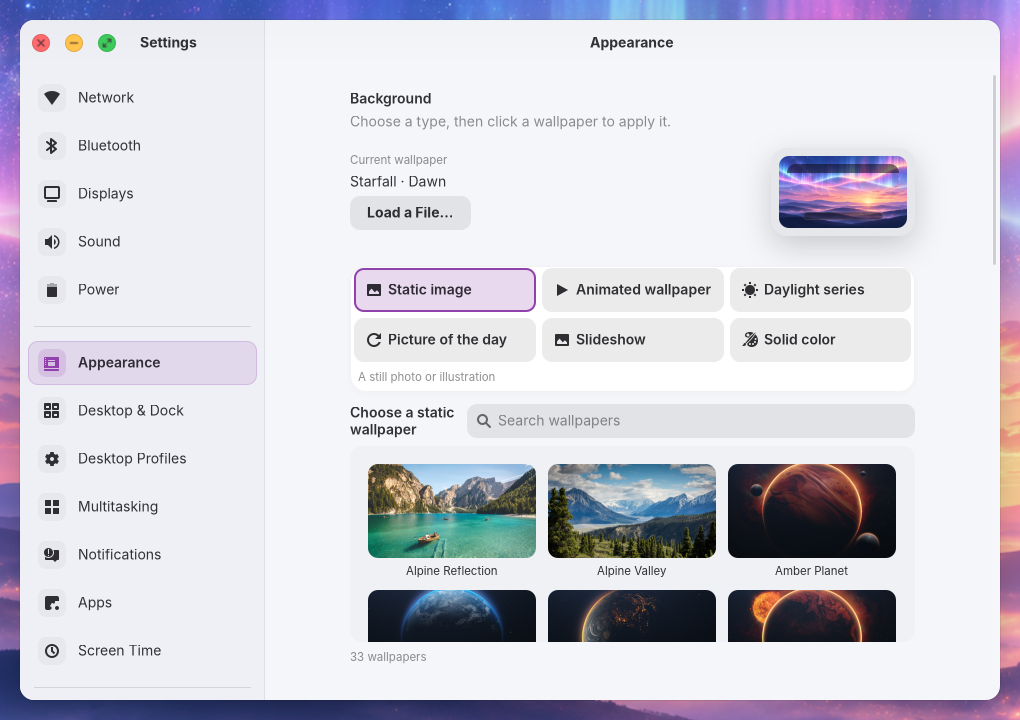Click the fill icon on Solid color
1020x720 pixels.
click(x=750, y=340)
